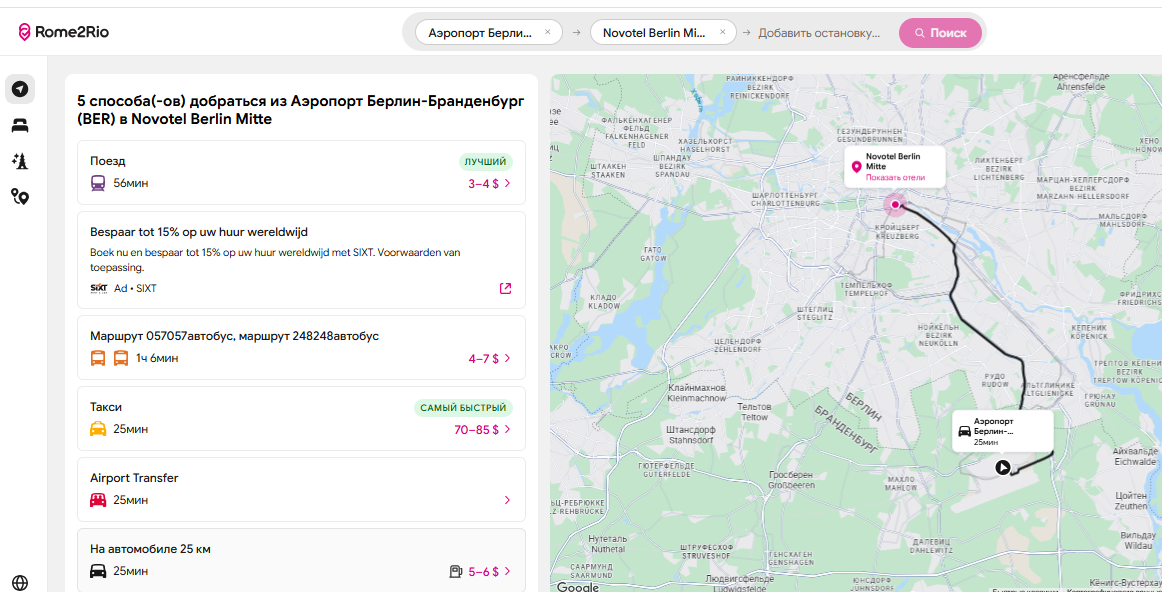Screen dimensions: 1162x592
Task: Click the purple train icon under Поезд
Action: (x=99, y=183)
